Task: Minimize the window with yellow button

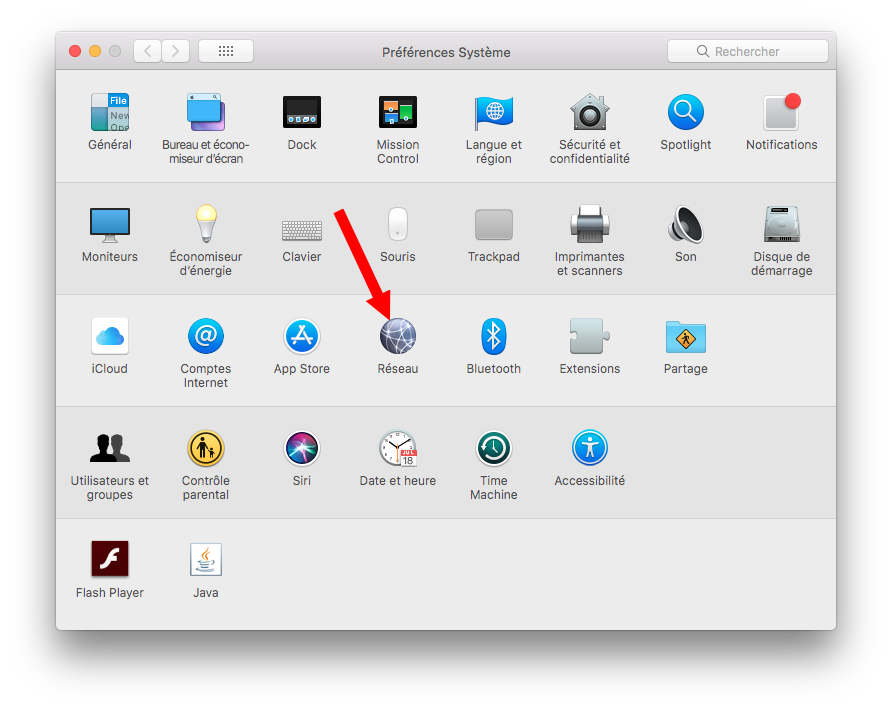Action: click(x=95, y=51)
